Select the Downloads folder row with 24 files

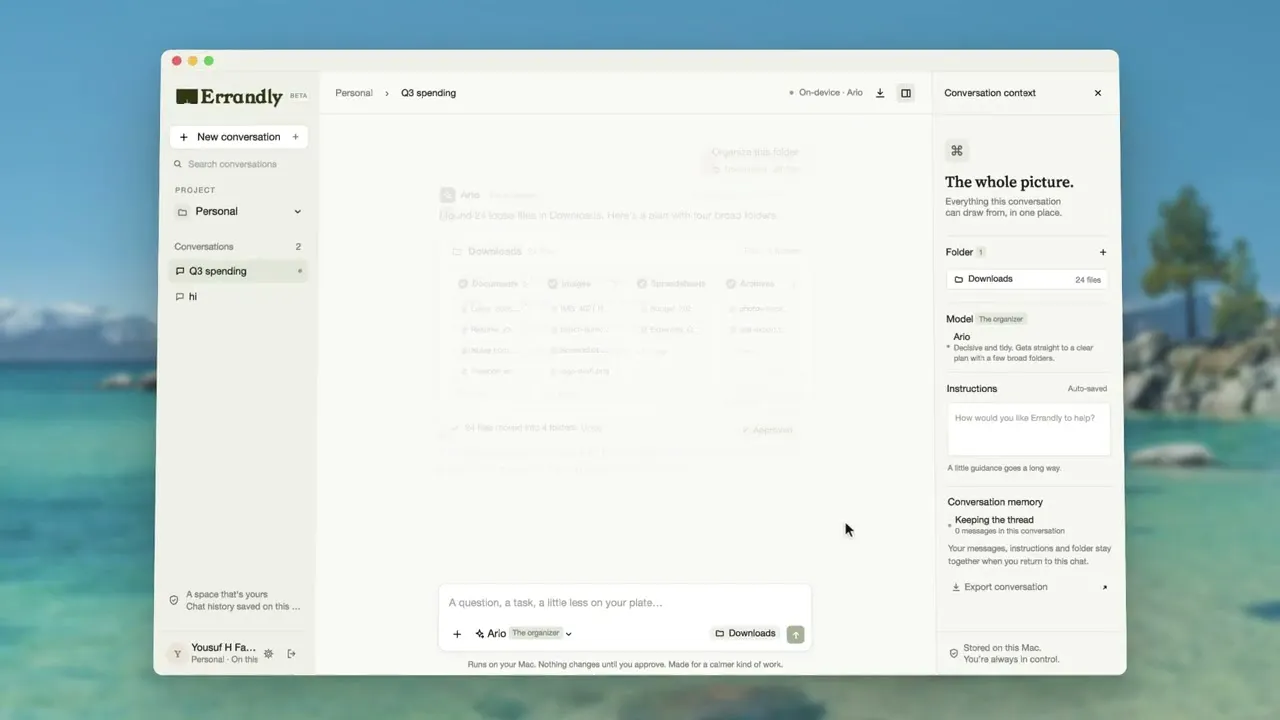(x=1027, y=280)
